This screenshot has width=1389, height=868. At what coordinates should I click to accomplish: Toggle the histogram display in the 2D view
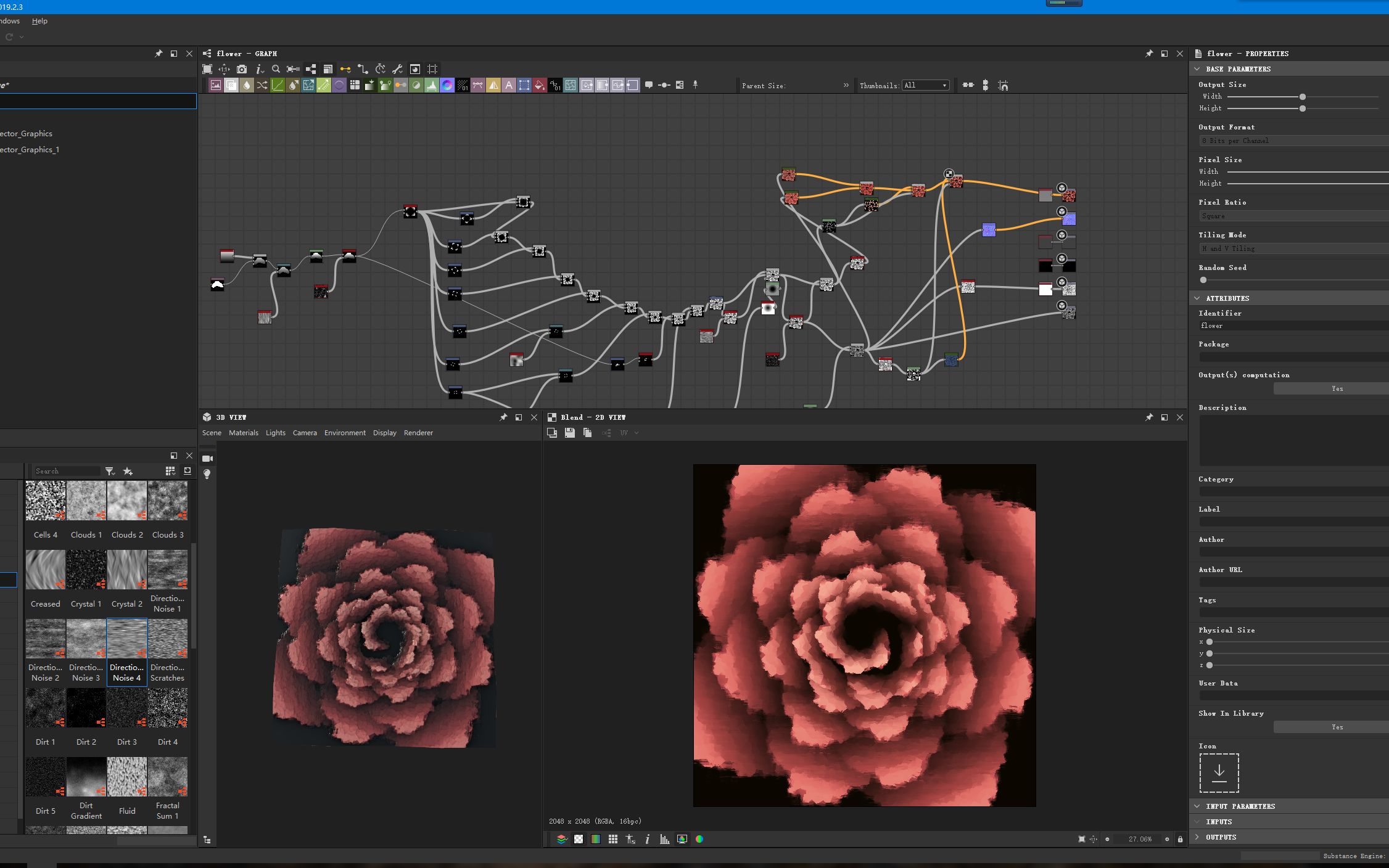click(x=664, y=839)
